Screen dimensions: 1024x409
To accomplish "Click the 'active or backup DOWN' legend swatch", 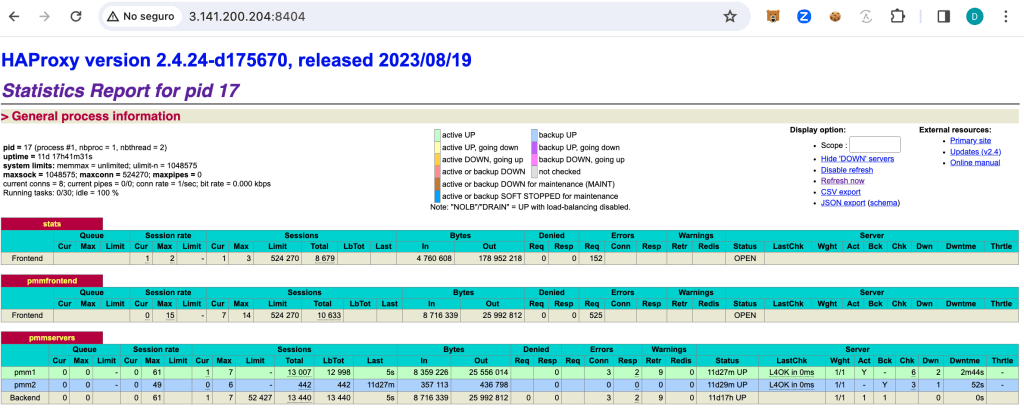I will pos(437,172).
